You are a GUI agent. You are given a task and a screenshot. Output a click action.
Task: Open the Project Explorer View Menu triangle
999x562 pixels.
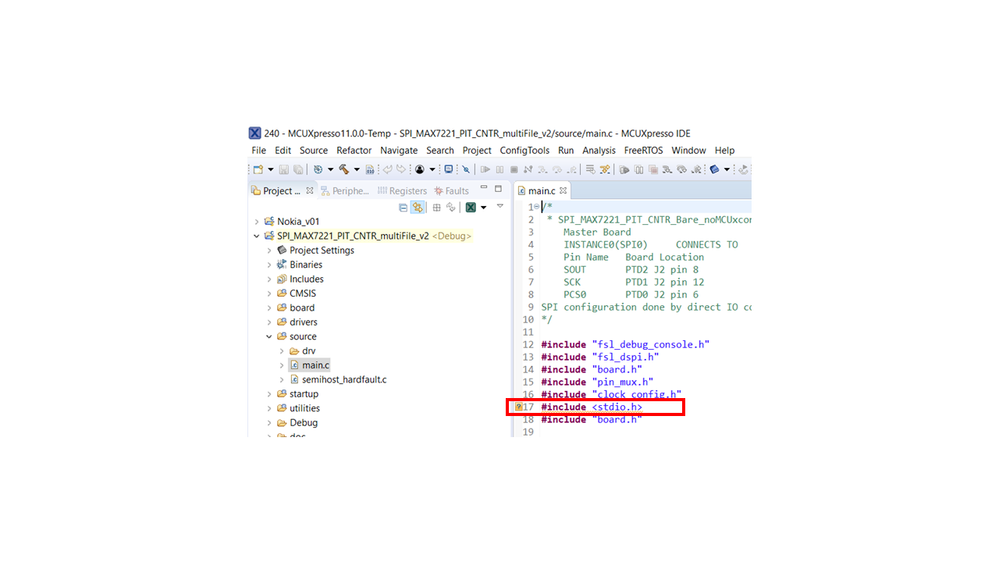pyautogui.click(x=499, y=206)
